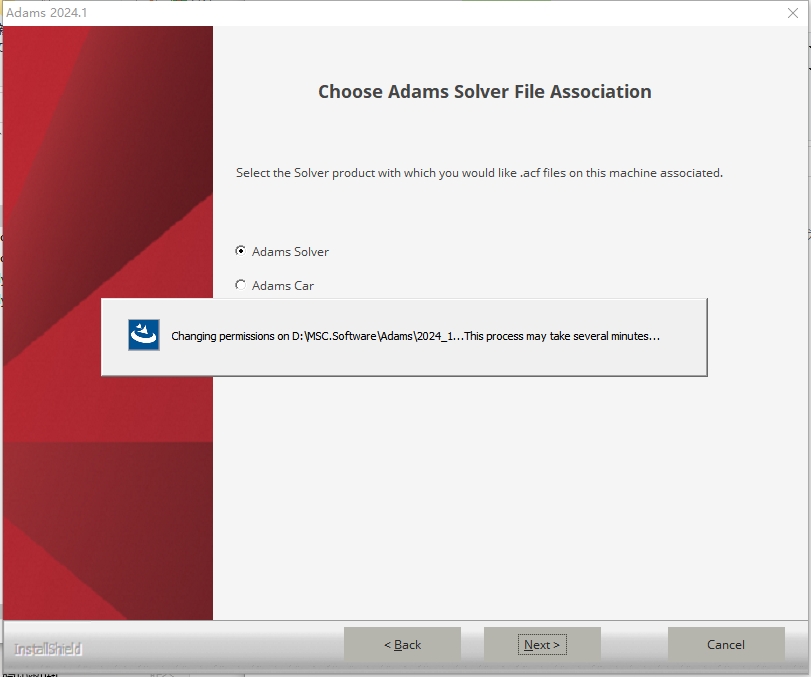Click the 'Choose Adams Solver File Association' heading
This screenshot has height=677, width=811.
coord(484,92)
